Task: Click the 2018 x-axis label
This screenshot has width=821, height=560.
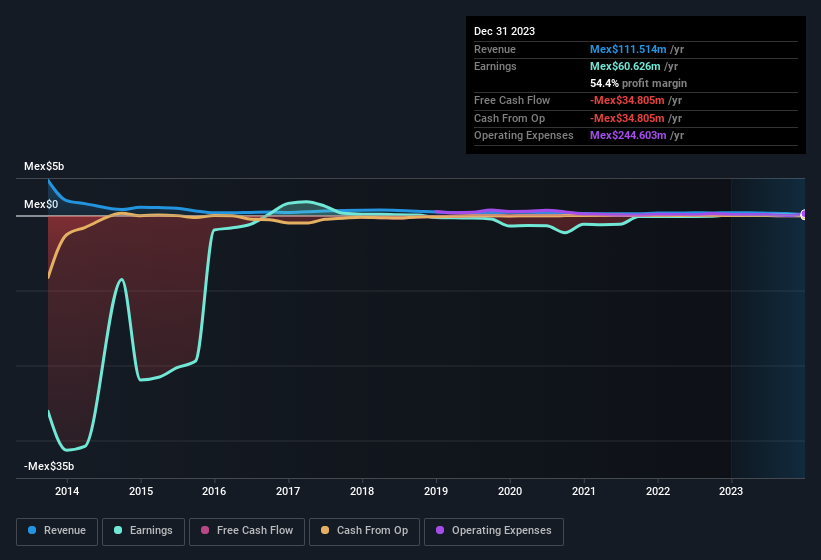Action: click(x=362, y=491)
